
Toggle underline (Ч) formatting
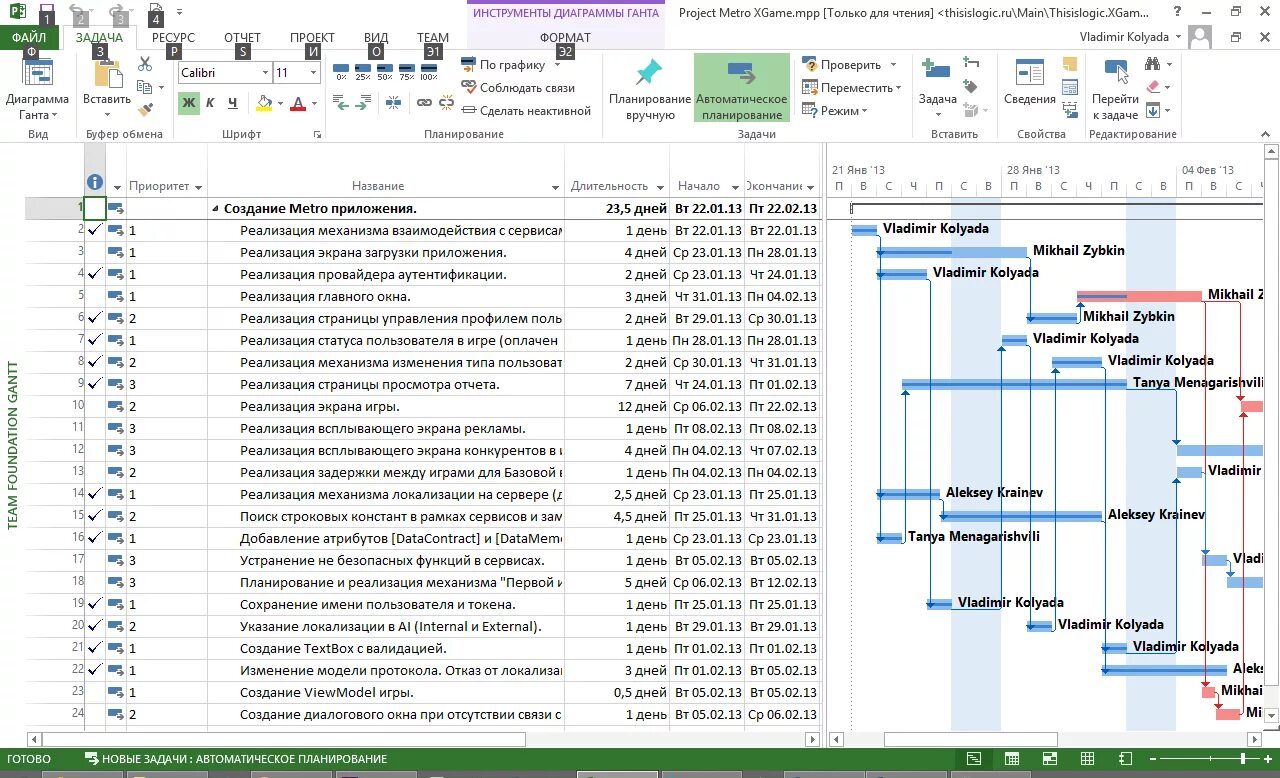(232, 103)
